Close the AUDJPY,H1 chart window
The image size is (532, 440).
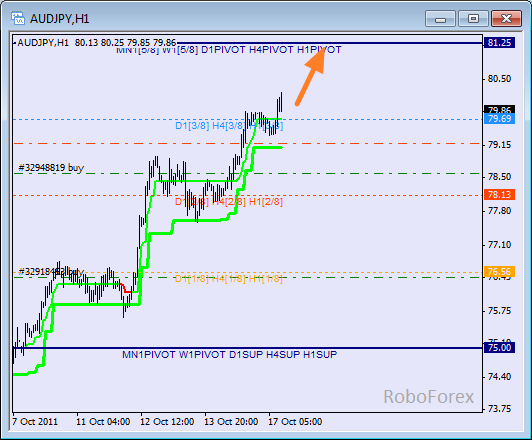pos(506,19)
